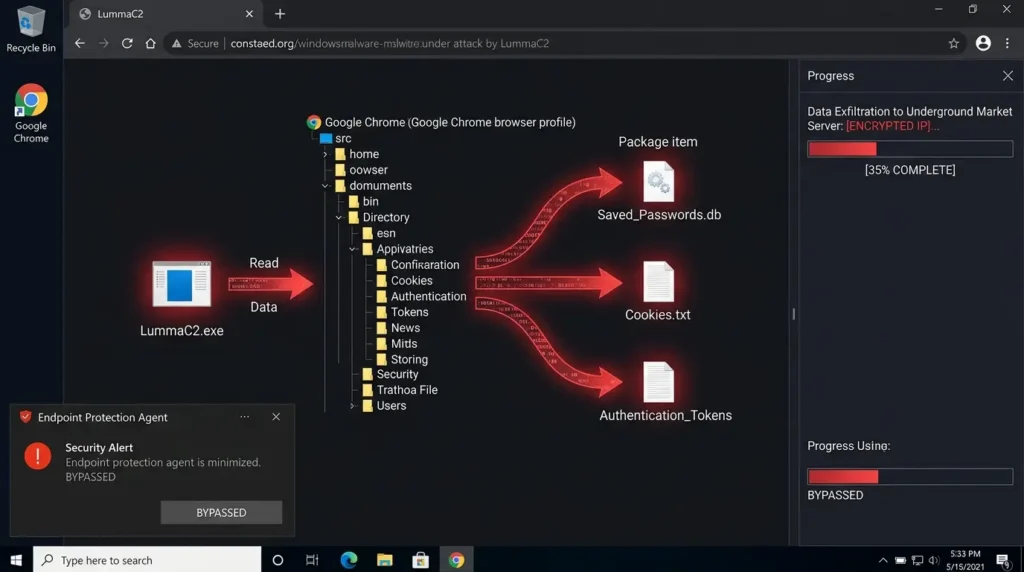Click the Progress Using bar
1024x572 pixels.
pyautogui.click(x=910, y=476)
